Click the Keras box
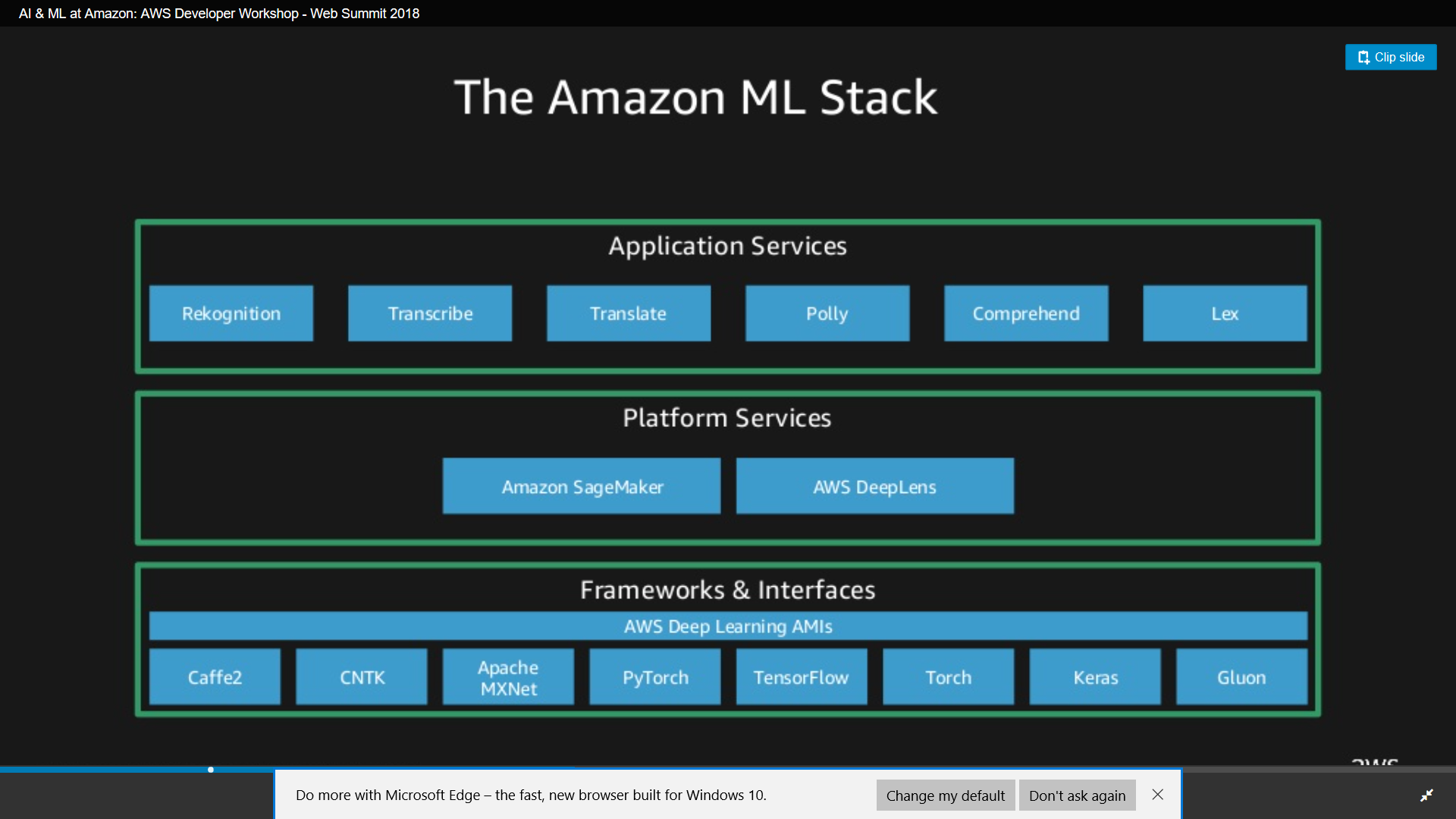 1095,677
